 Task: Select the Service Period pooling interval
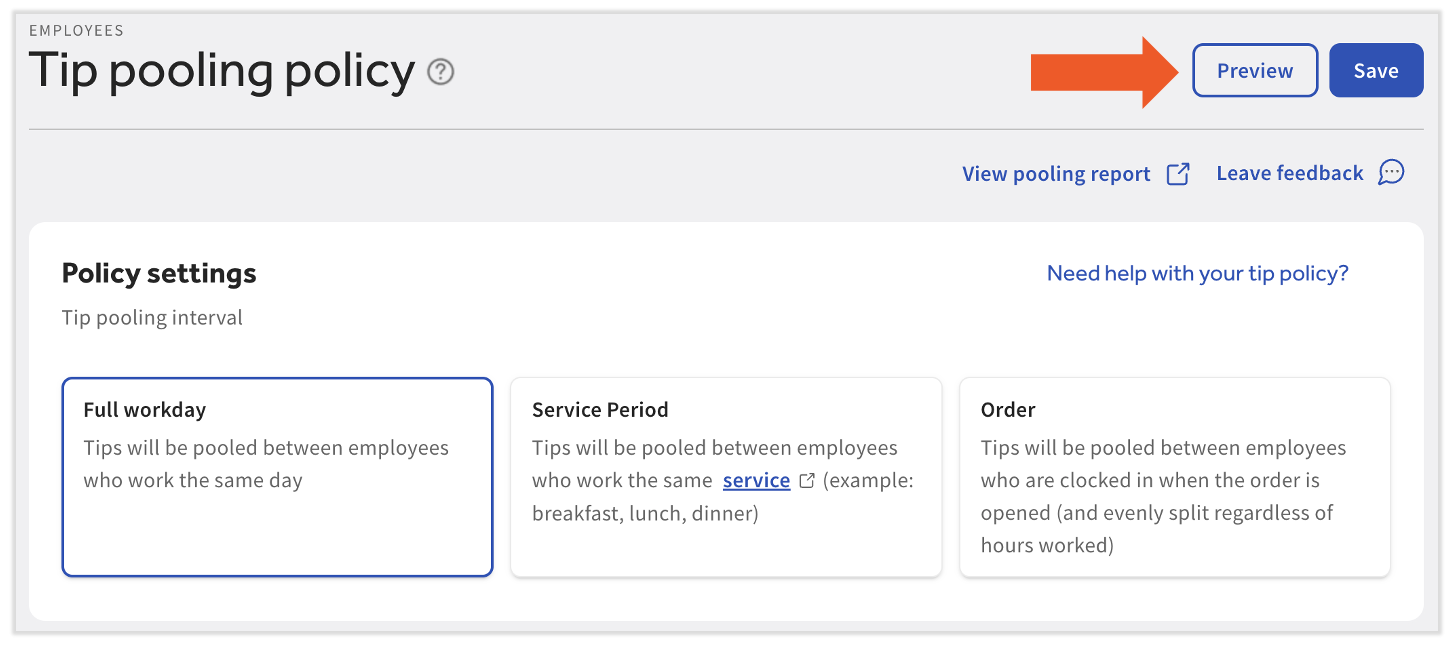coord(726,477)
